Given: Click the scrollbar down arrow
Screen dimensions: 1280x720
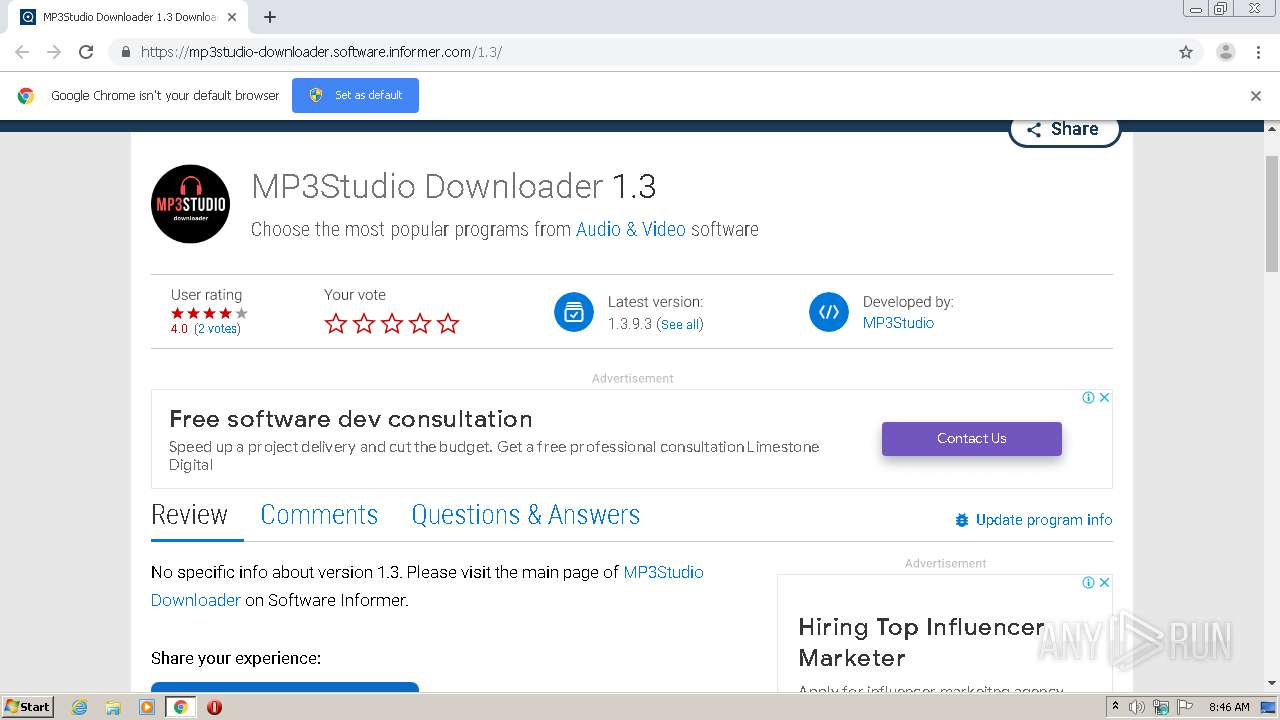Looking at the screenshot, I should point(1272,684).
